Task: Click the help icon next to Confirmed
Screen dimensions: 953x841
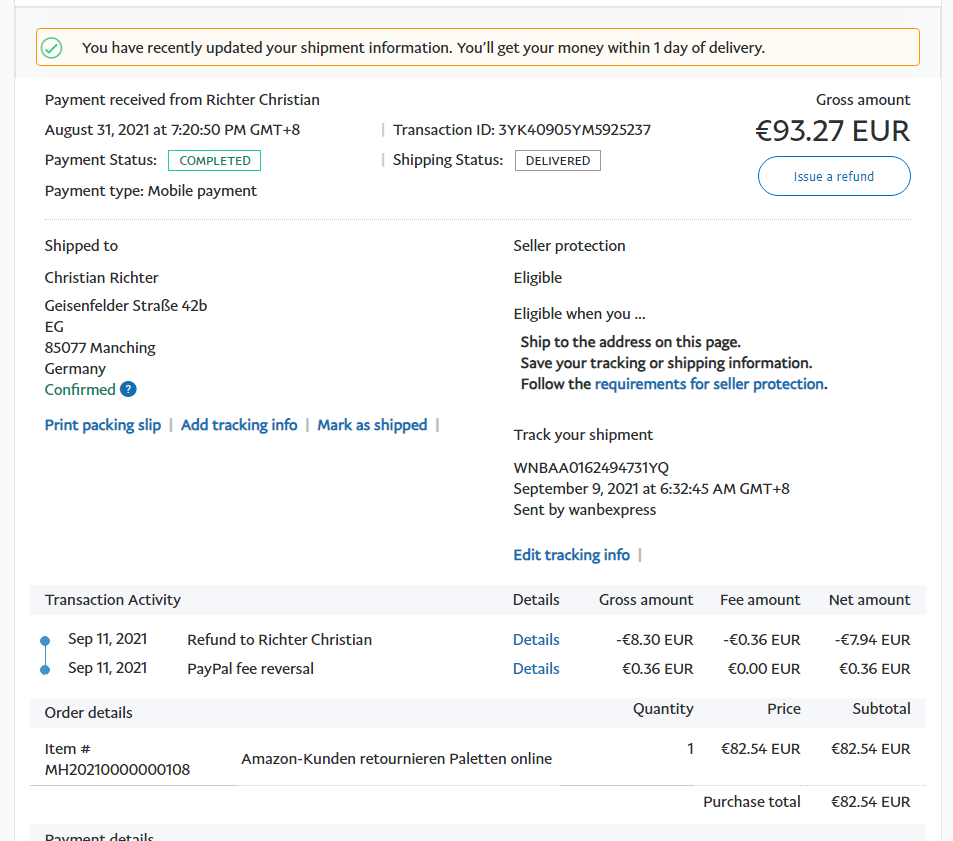Action: (128, 390)
